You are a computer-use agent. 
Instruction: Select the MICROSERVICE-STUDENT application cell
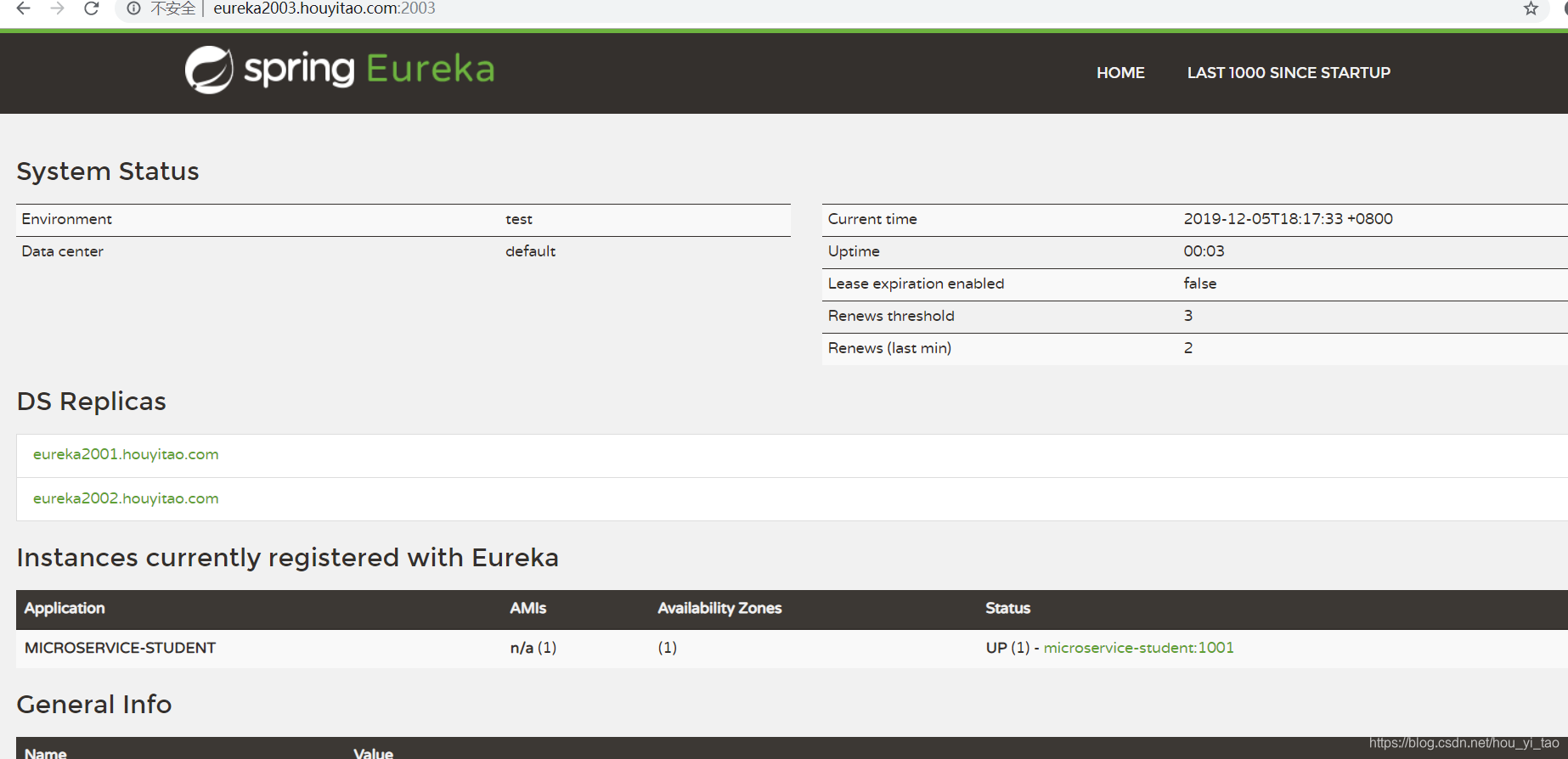pyautogui.click(x=120, y=648)
